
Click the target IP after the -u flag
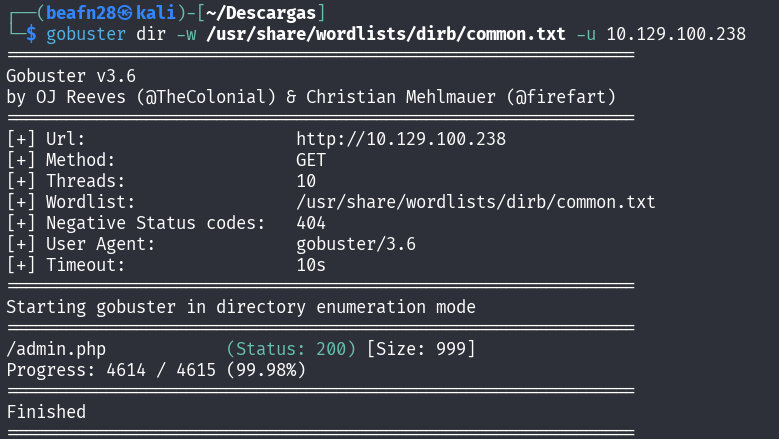675,34
